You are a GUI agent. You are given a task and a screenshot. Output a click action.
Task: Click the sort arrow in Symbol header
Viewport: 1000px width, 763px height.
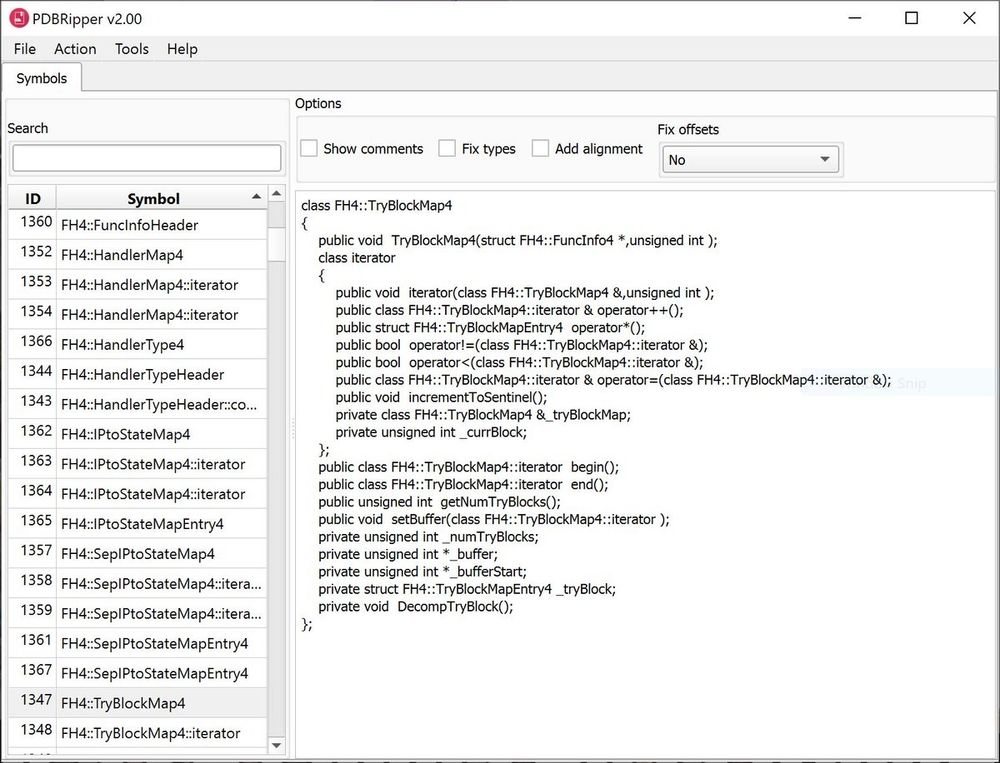pos(256,196)
